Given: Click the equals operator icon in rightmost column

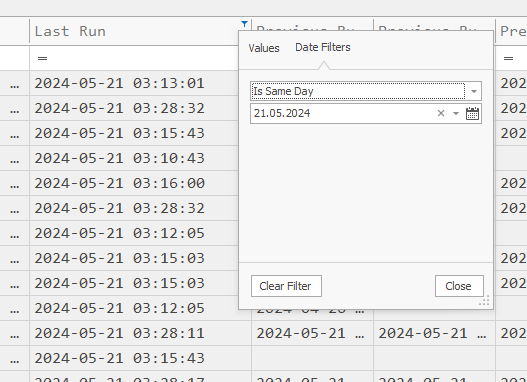Looking at the screenshot, I should (508, 58).
